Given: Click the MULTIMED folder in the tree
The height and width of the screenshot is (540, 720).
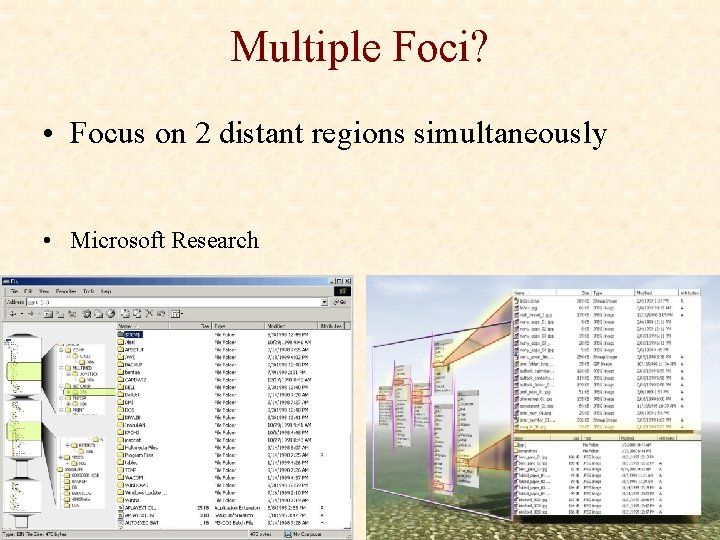Looking at the screenshot, I should point(79,368).
